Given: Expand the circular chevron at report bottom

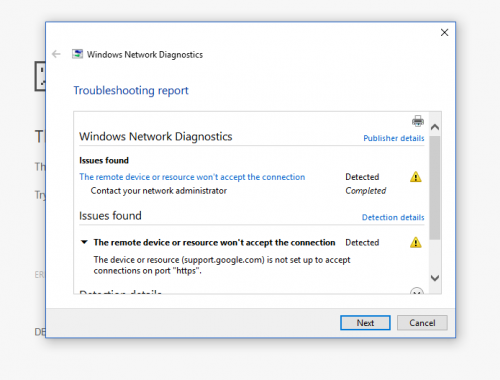Looking at the screenshot, I should 417,291.
